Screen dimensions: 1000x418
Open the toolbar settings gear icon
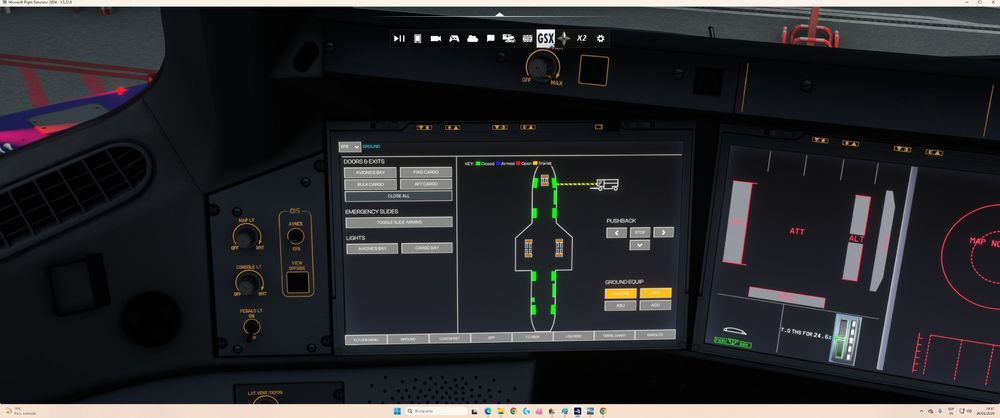coord(600,38)
